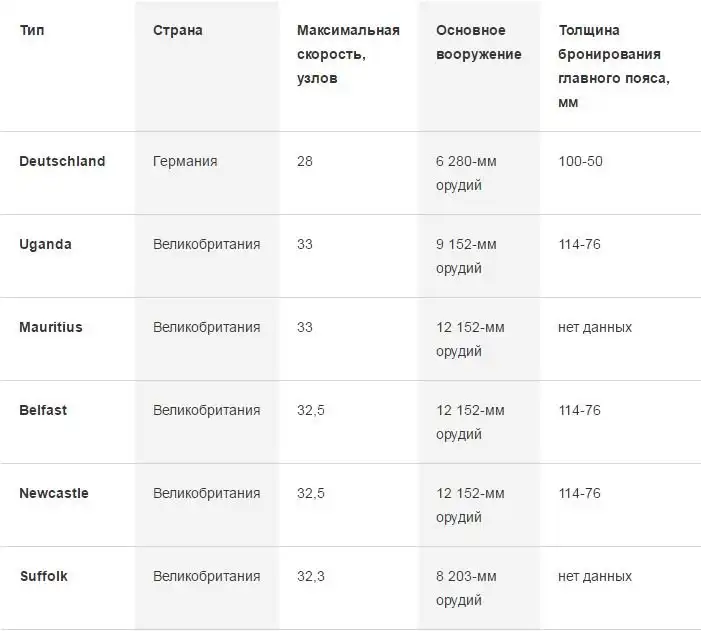The image size is (701, 631).
Task: Click the "Германия" country cell
Action: (185, 161)
